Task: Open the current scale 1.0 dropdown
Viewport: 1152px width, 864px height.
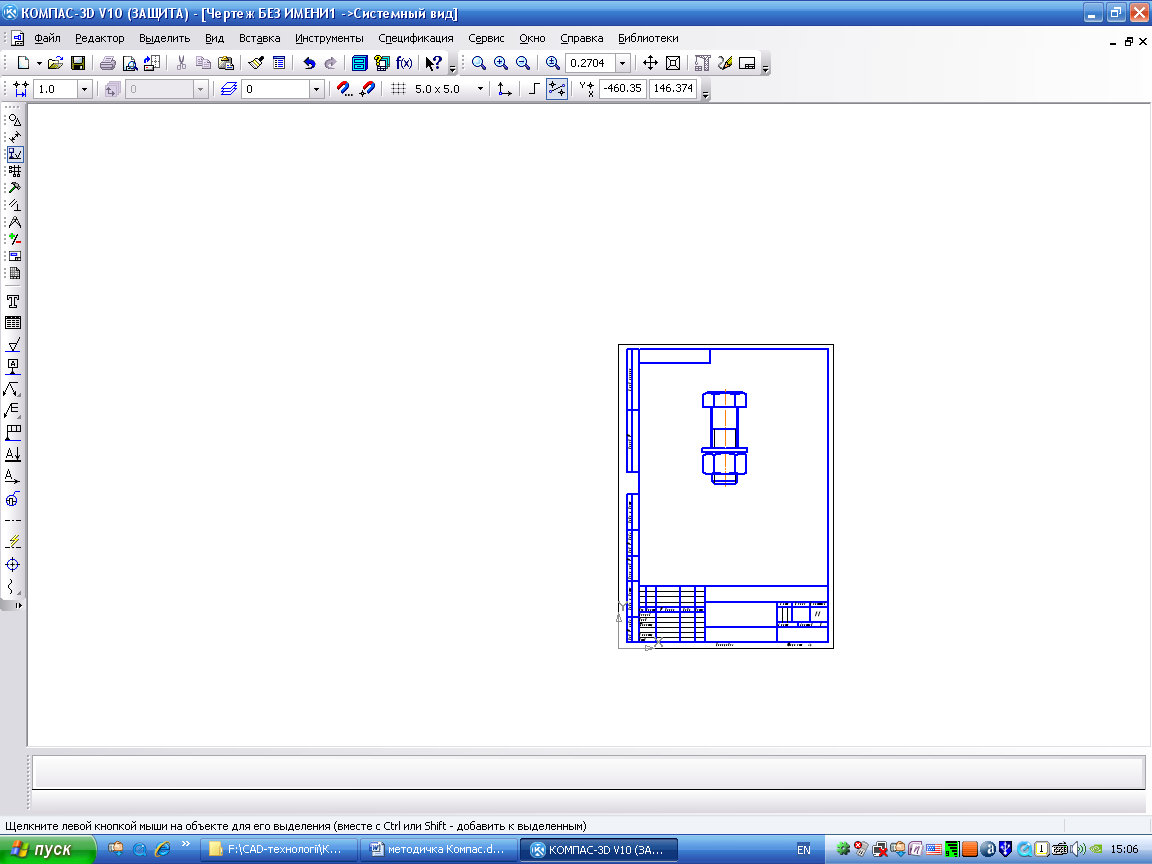Action: [x=84, y=89]
